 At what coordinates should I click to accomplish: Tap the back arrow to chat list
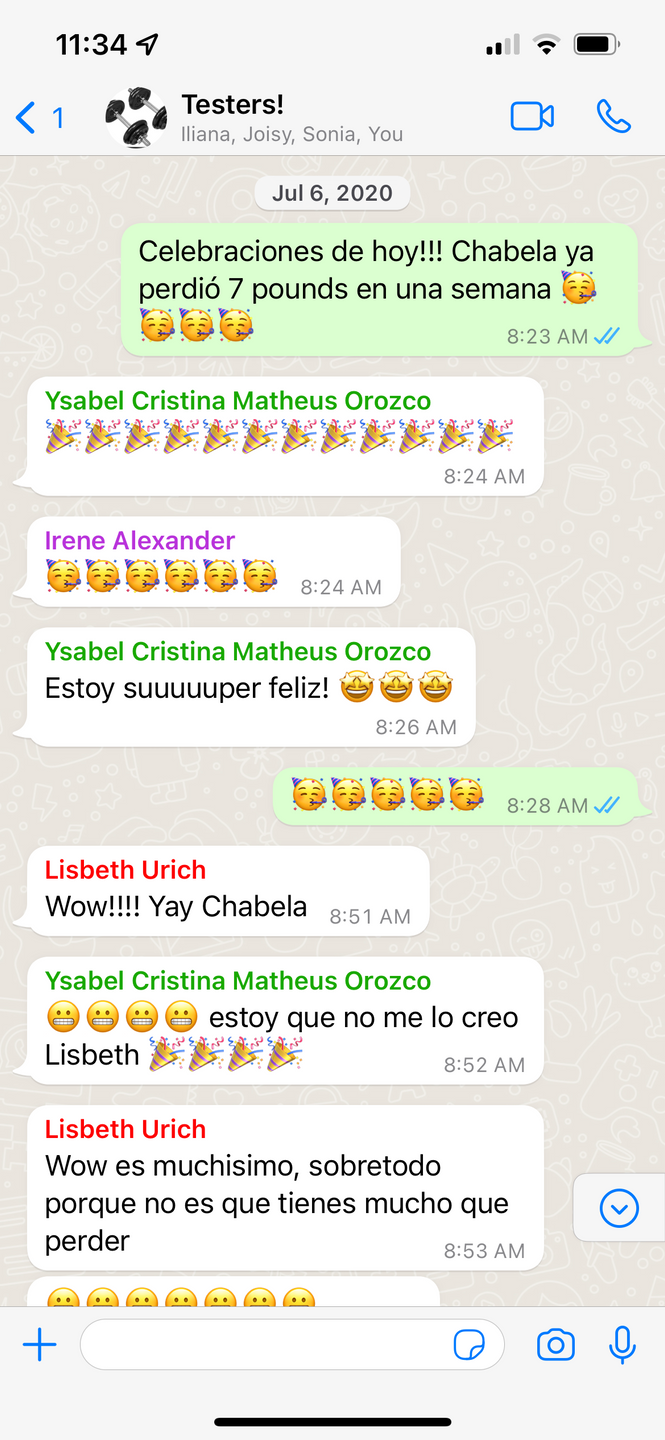(27, 118)
